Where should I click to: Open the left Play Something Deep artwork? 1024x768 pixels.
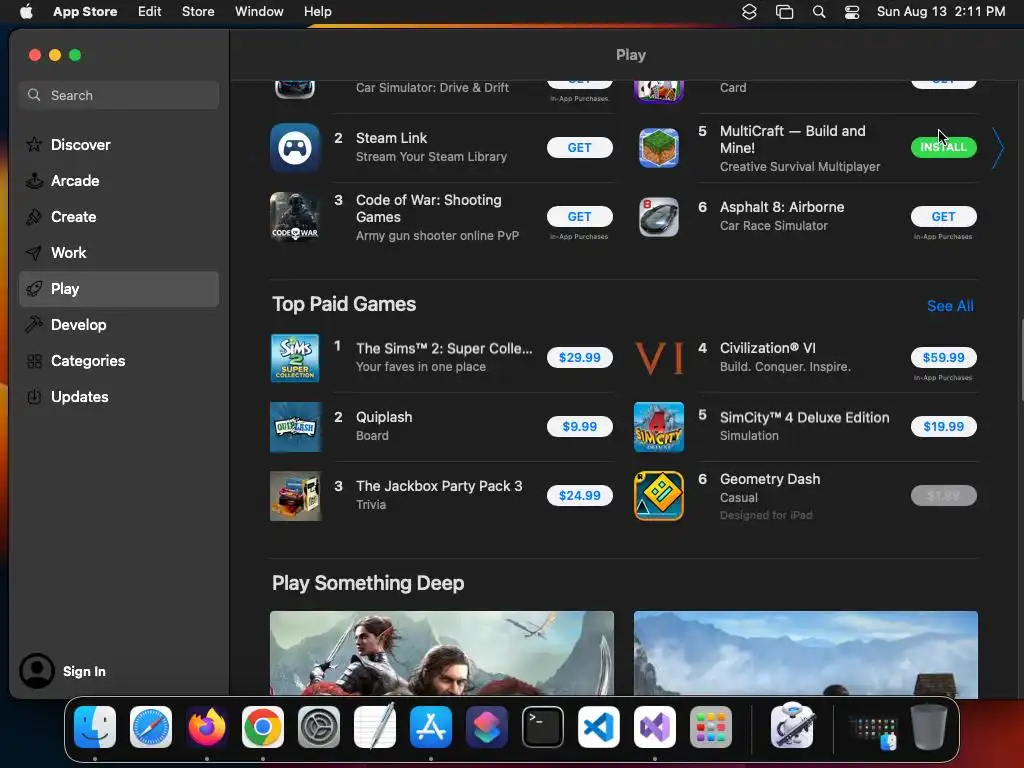(x=441, y=653)
